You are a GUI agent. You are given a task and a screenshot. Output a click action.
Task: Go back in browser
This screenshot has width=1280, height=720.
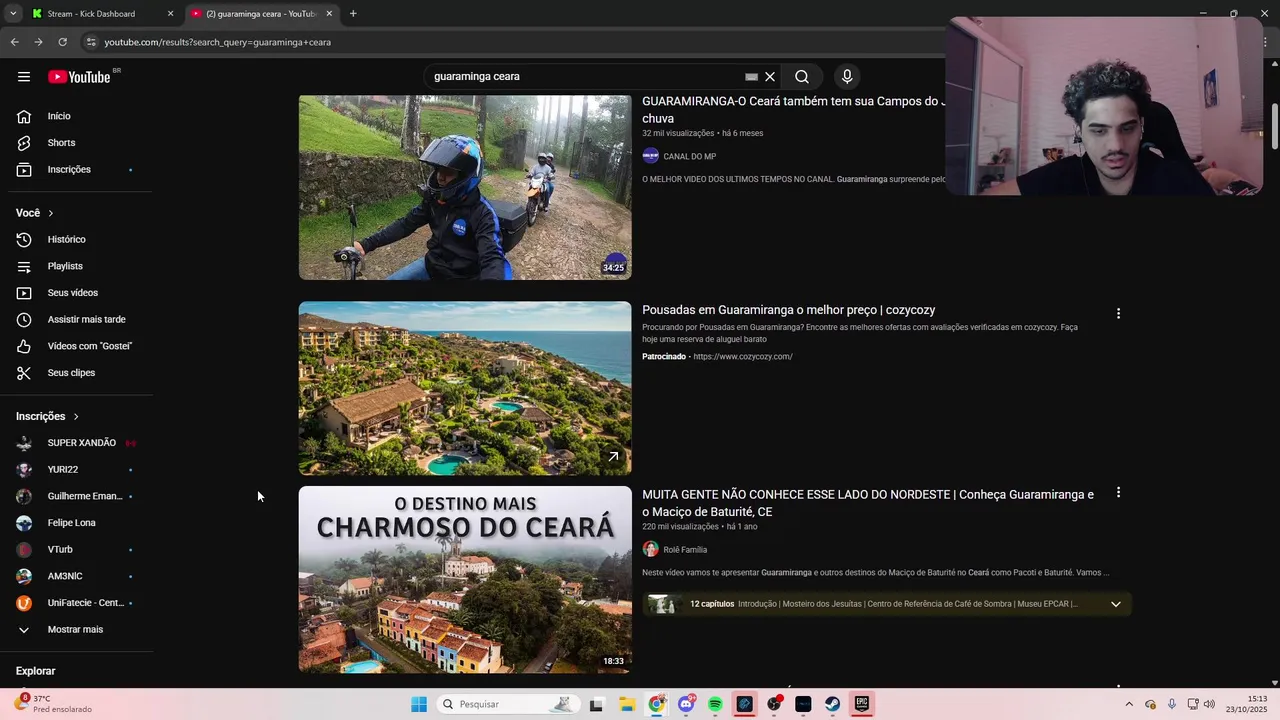14,42
